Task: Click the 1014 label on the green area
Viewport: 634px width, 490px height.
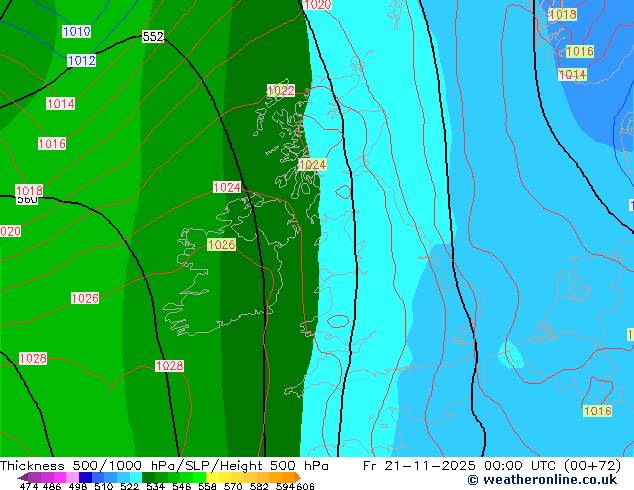Action: [61, 103]
